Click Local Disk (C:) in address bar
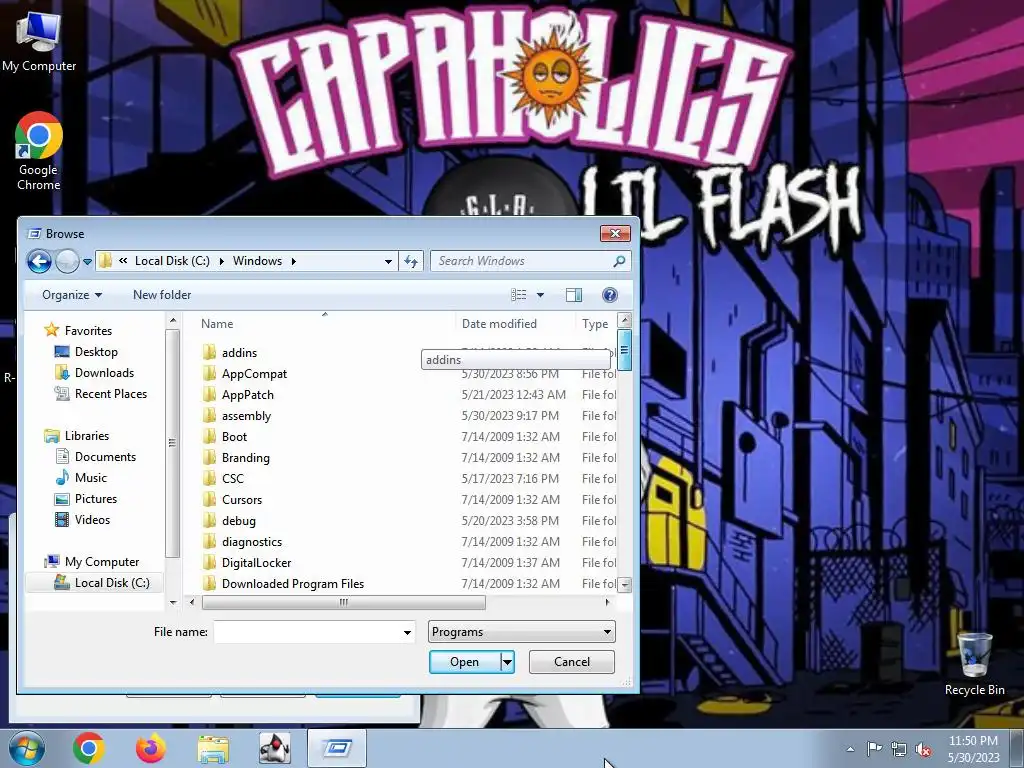The height and width of the screenshot is (768, 1024). (x=172, y=261)
